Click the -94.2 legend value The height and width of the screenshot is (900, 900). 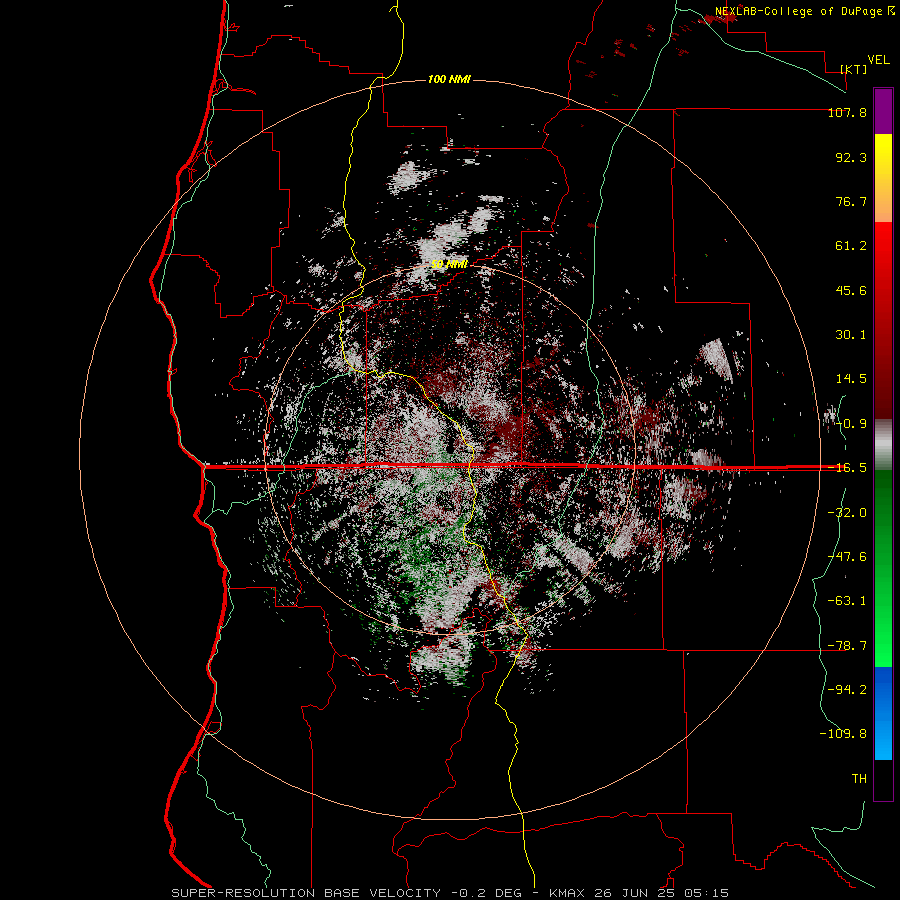pyautogui.click(x=847, y=690)
